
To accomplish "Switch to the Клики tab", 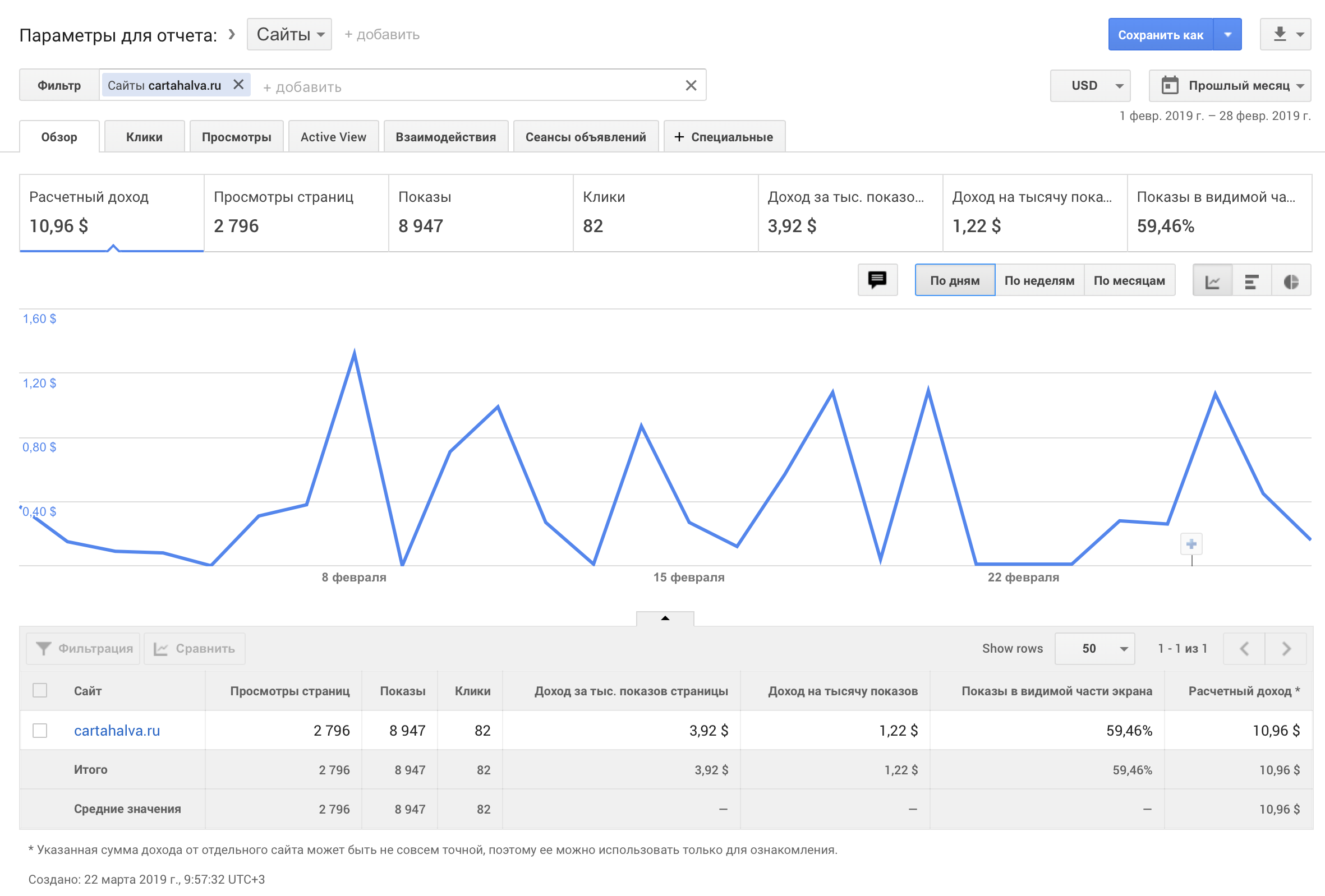I will pos(144,137).
